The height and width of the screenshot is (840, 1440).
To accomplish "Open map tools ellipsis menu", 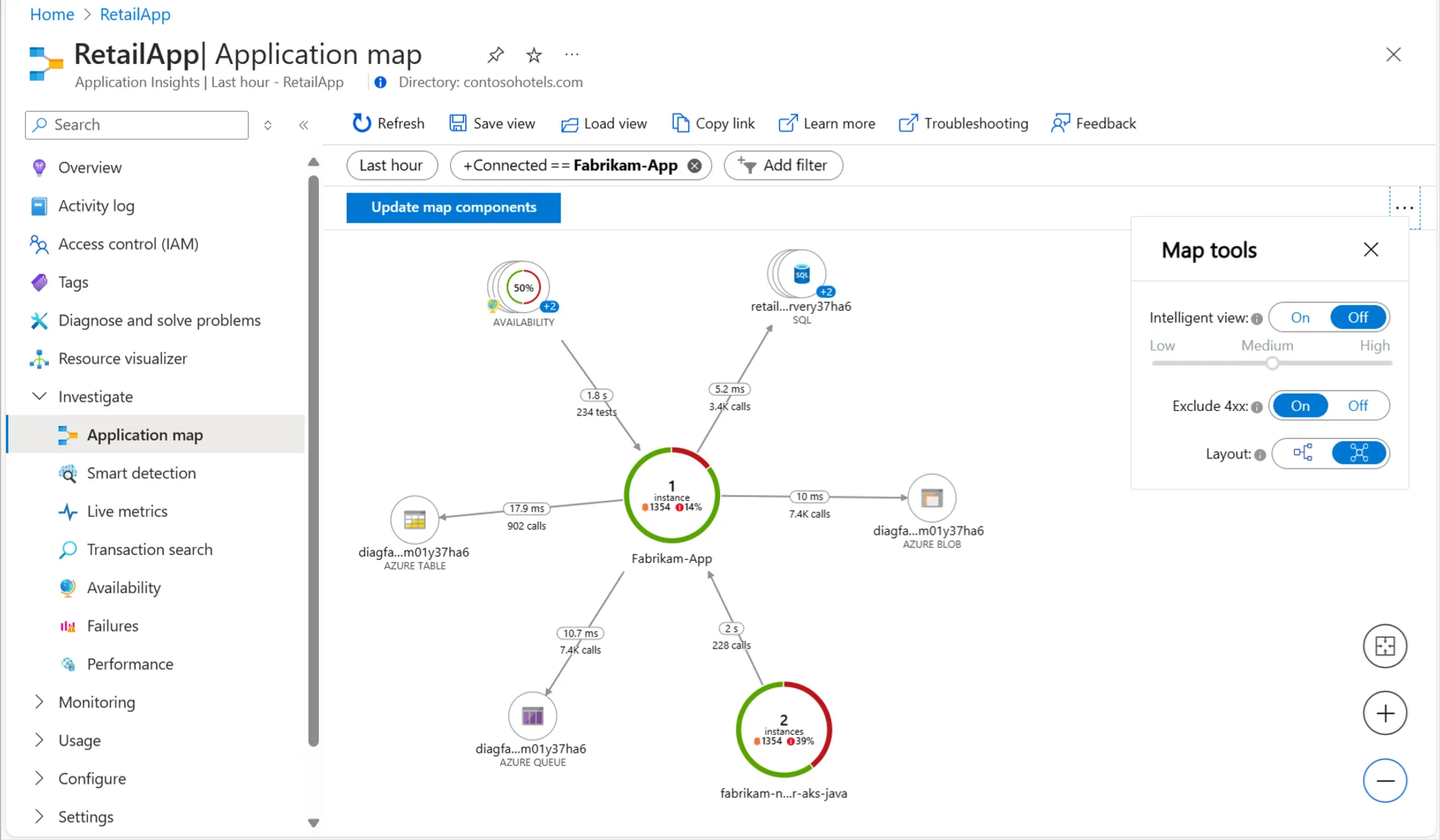I will (1404, 208).
